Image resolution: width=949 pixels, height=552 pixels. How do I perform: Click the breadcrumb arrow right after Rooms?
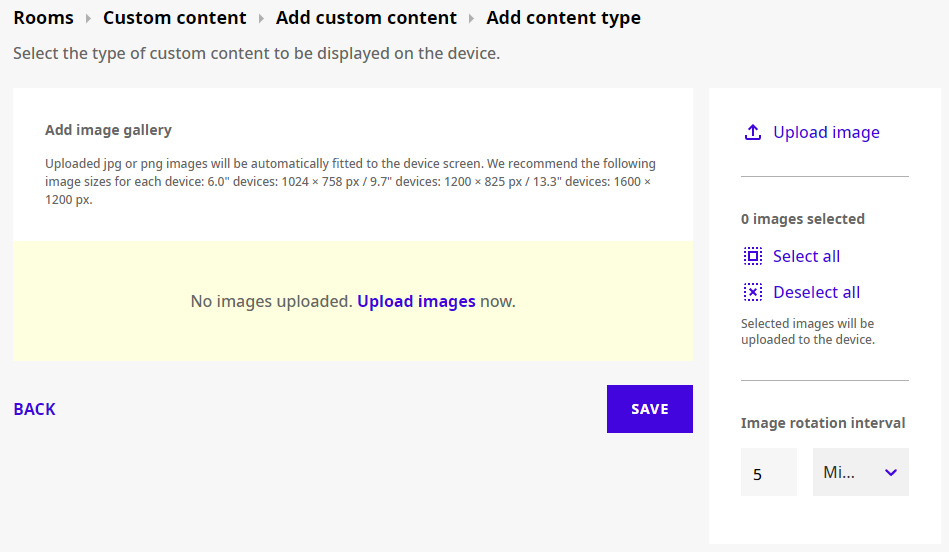88,19
